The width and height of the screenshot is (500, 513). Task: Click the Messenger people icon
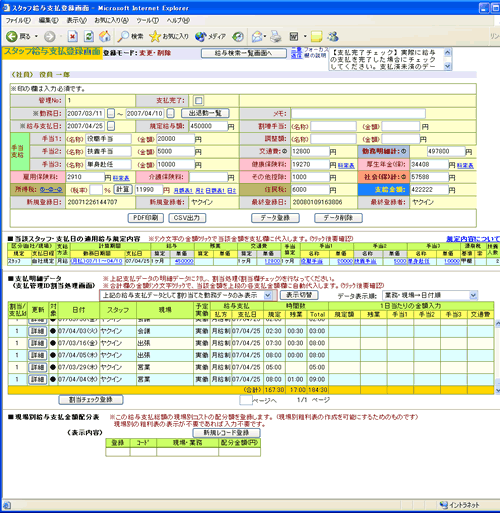(333, 36)
